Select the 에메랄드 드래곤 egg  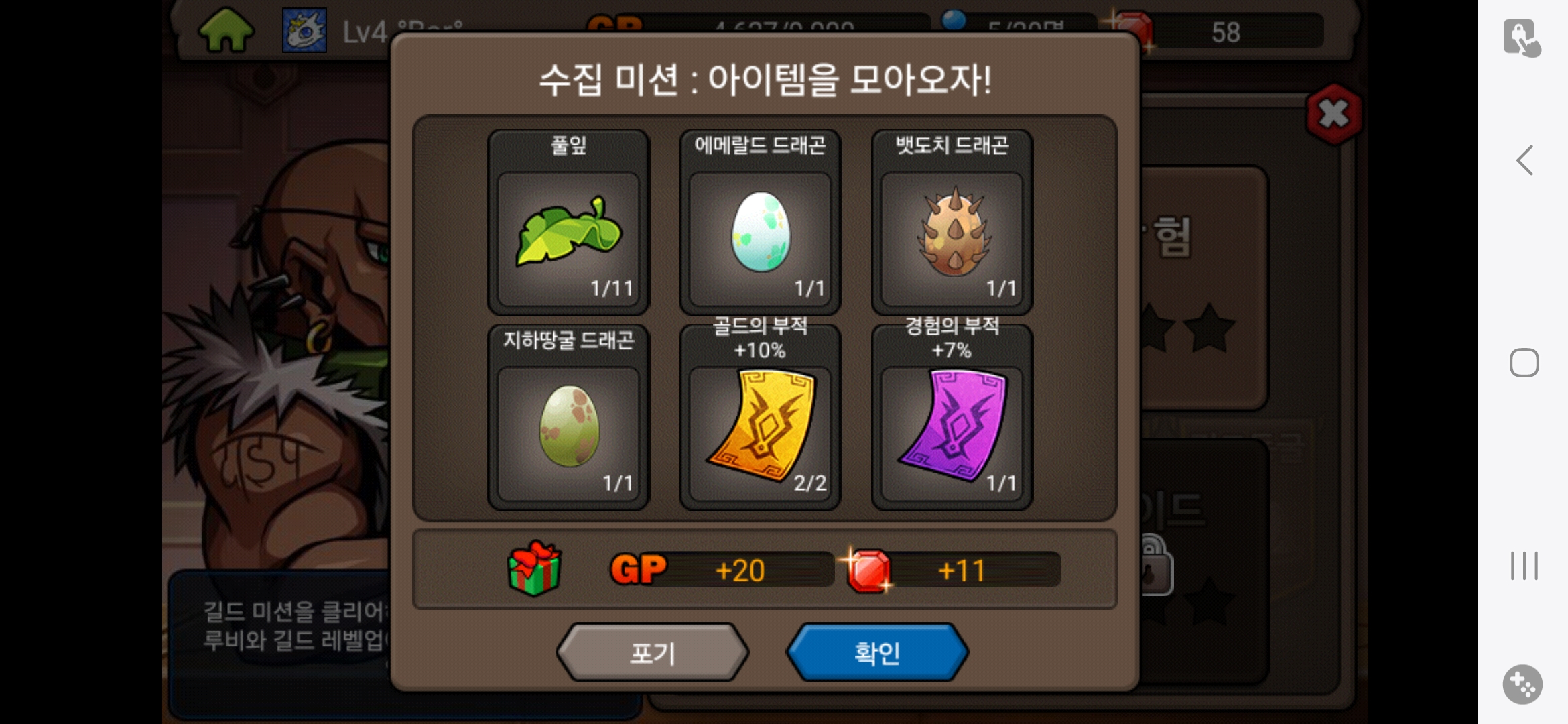tap(760, 223)
